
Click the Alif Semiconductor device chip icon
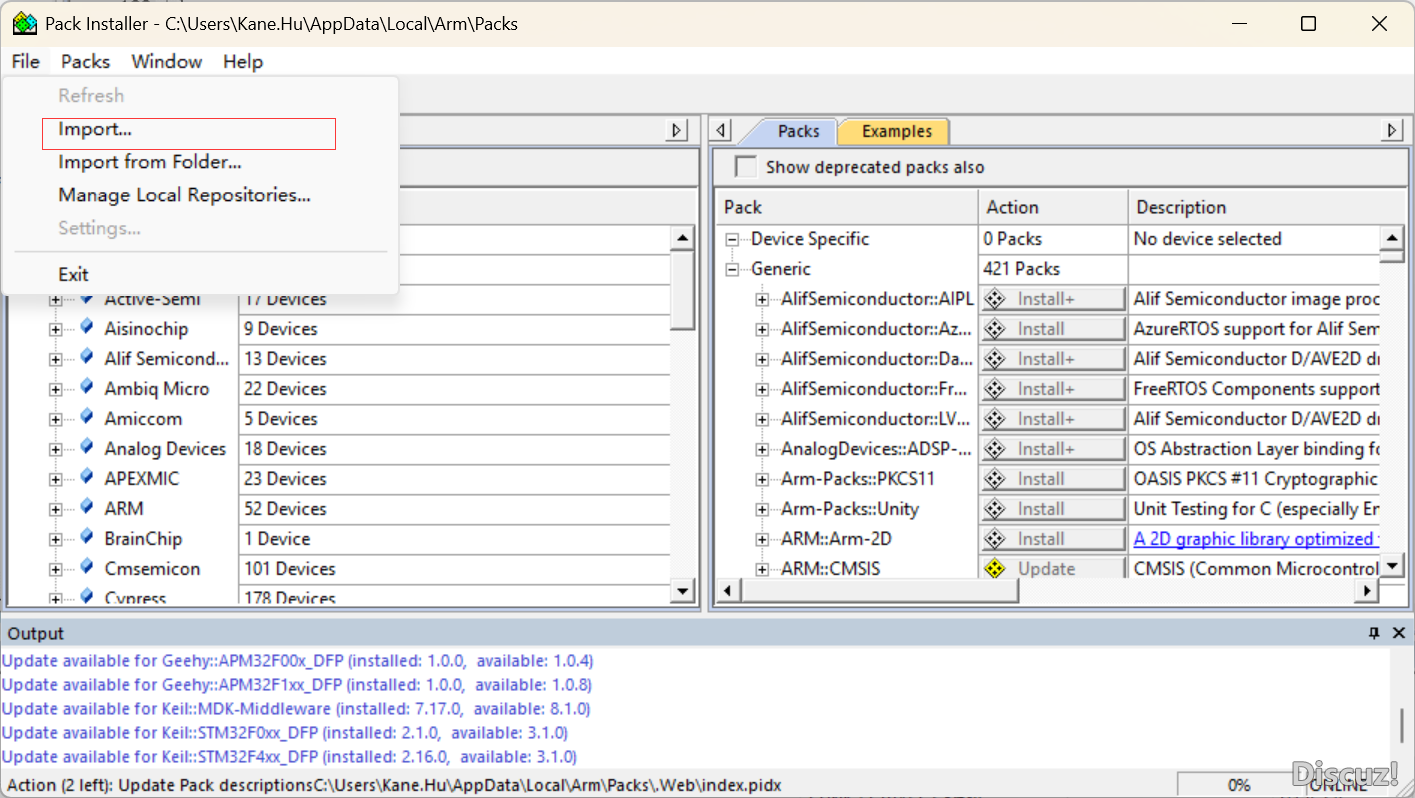tap(87, 358)
